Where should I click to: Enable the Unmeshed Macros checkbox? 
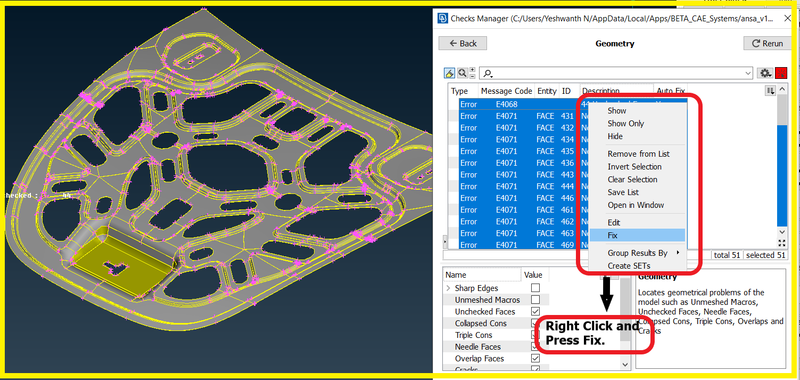(535, 300)
